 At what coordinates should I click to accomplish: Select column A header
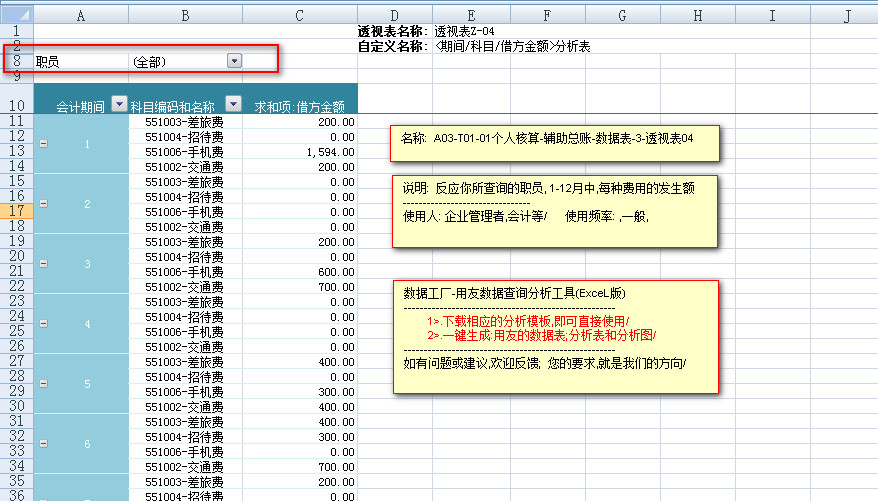pyautogui.click(x=80, y=16)
